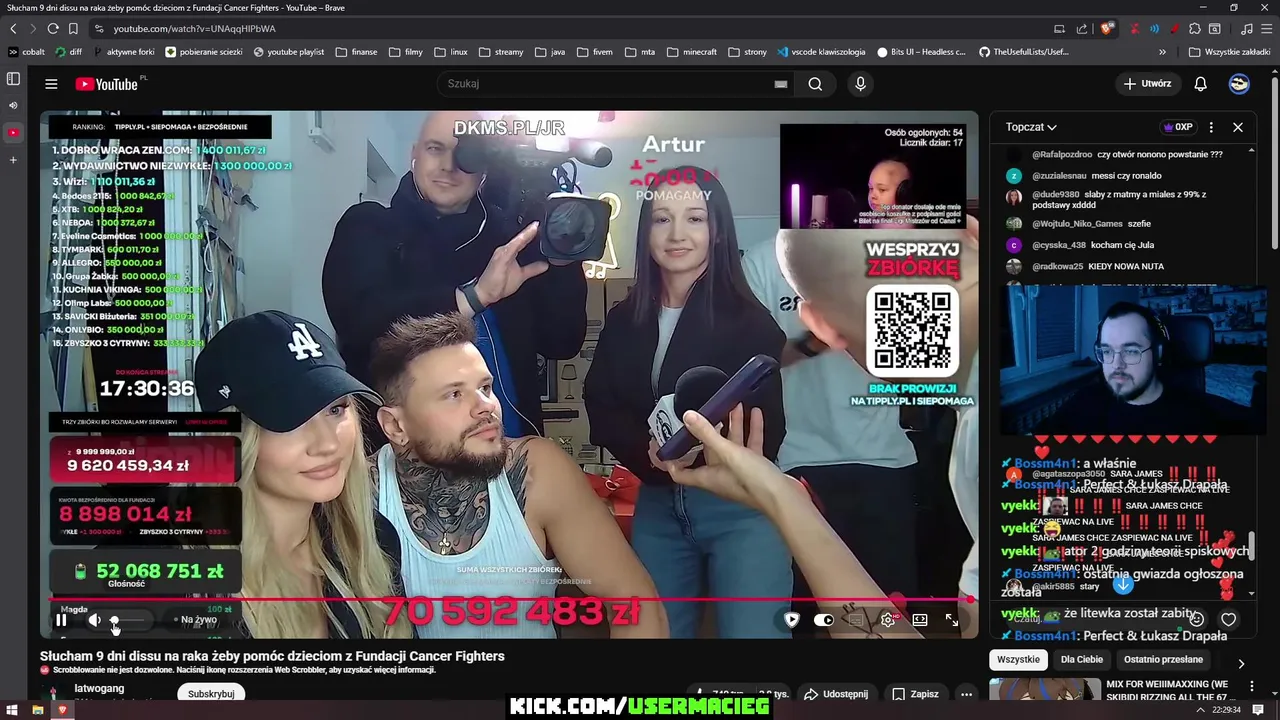Enter fullscreen on the video
Viewport: 1280px width, 720px height.
pos(952,620)
